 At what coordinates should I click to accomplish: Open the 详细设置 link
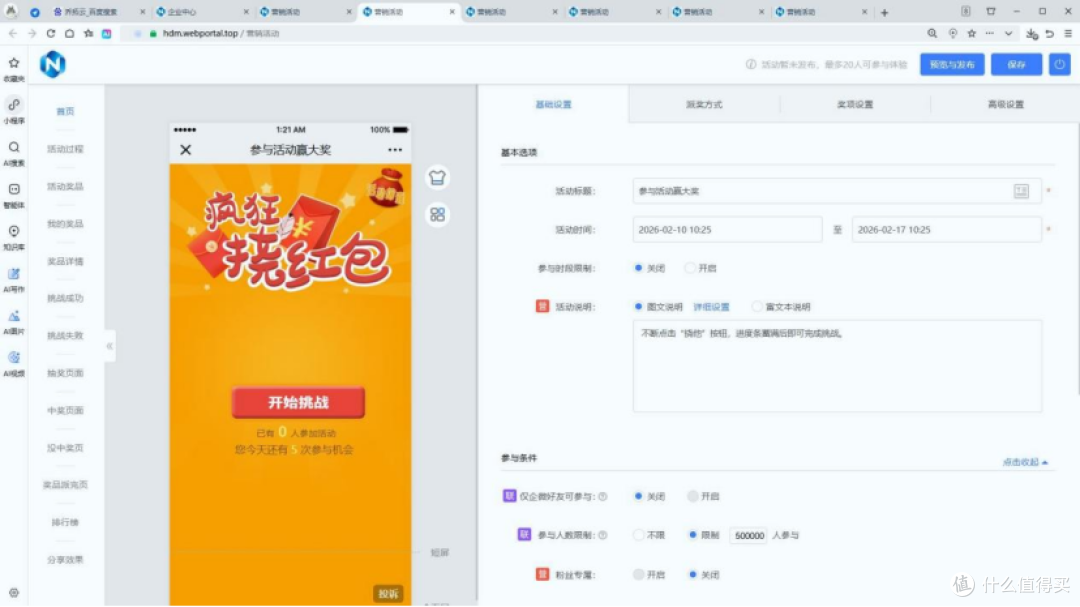coord(711,307)
